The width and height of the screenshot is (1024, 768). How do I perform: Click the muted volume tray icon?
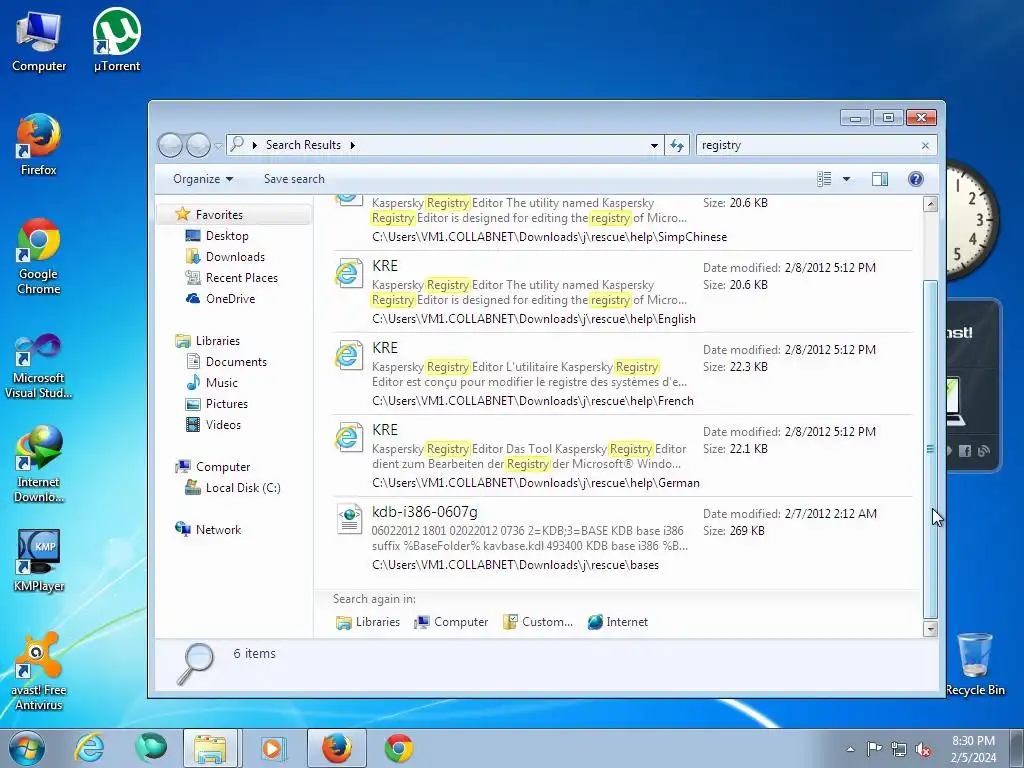pos(923,749)
